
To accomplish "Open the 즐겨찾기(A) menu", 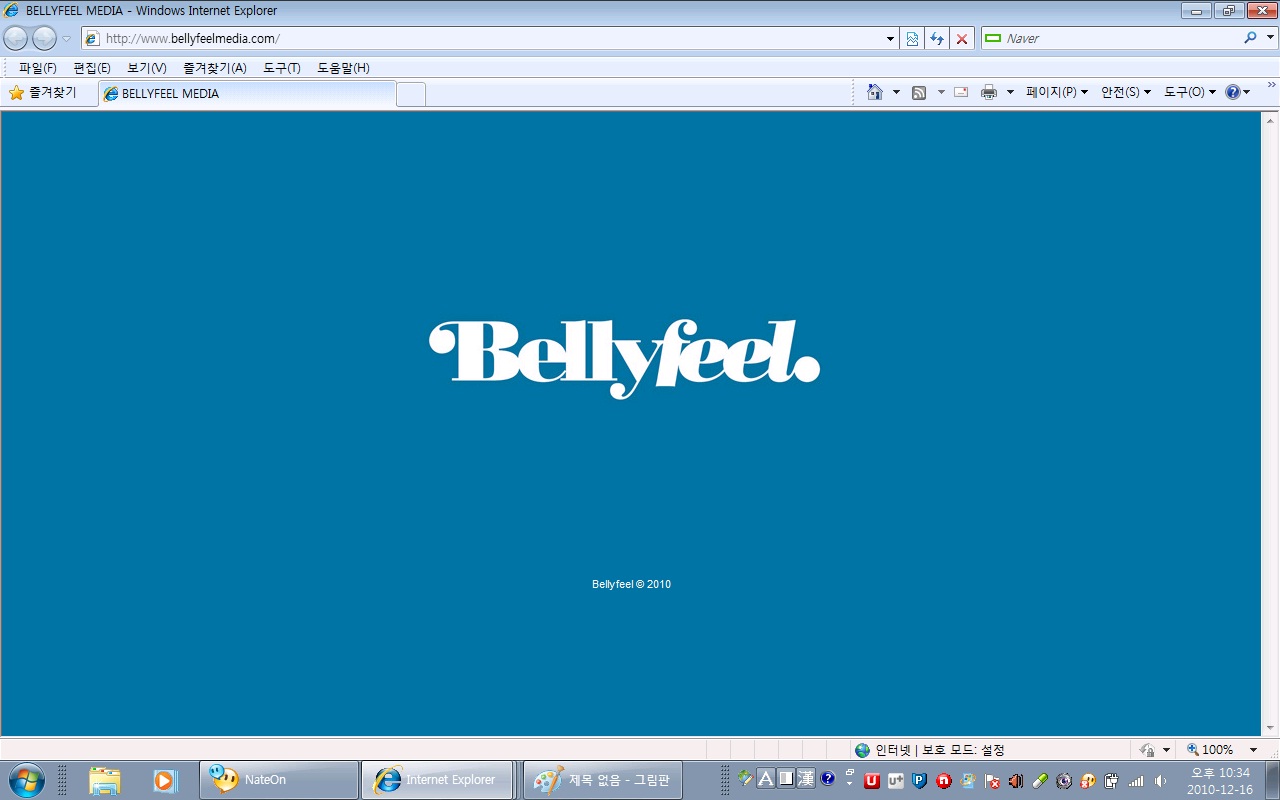I will click(x=214, y=68).
